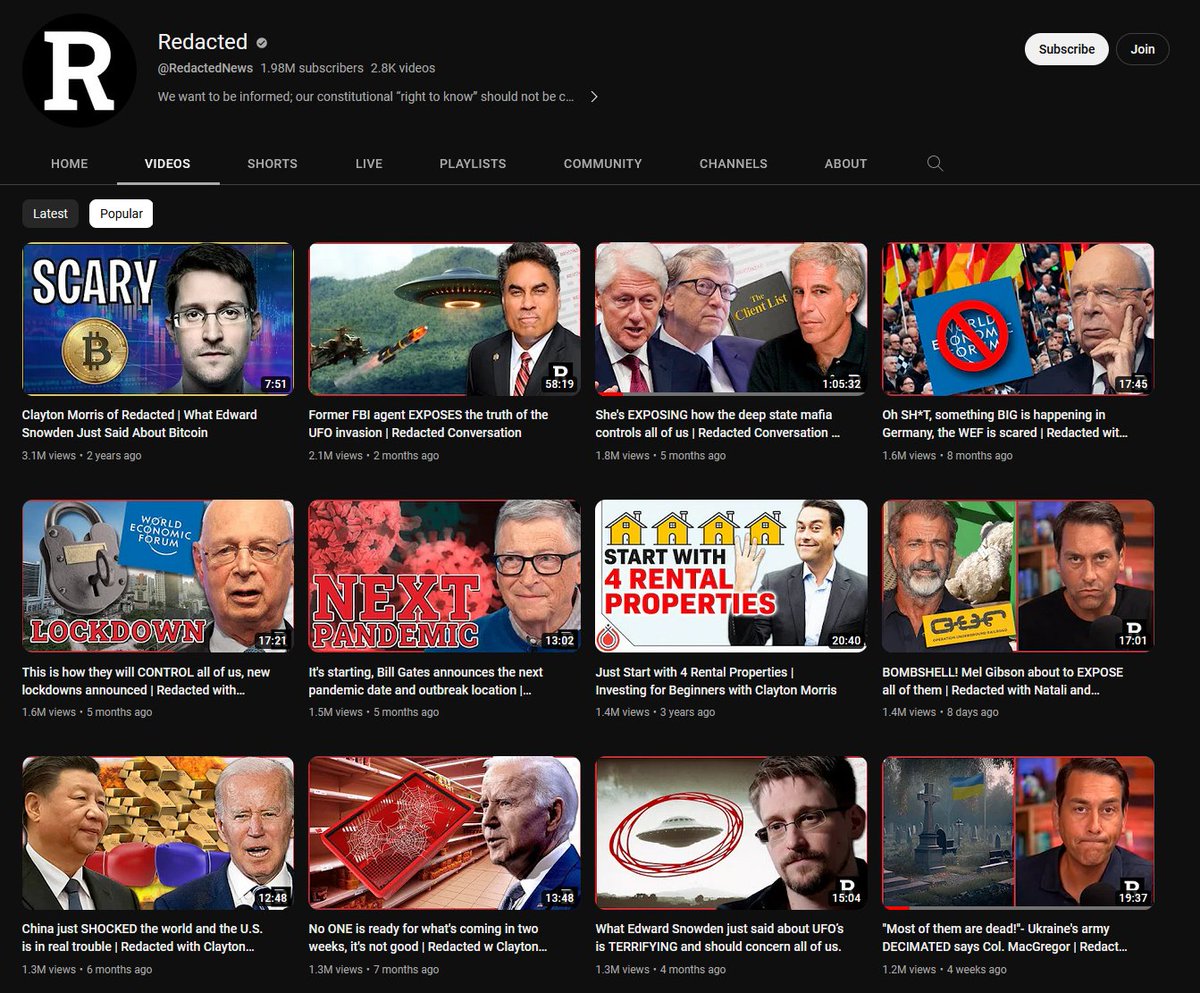Click title 'Just Start with 4 Rental Properties'
The image size is (1200, 993).
(716, 681)
